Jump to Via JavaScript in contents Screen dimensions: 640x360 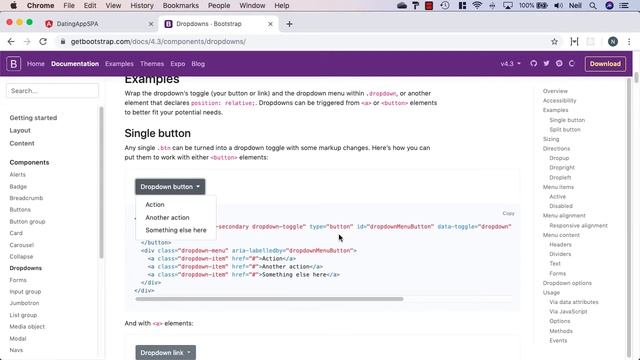coord(568,311)
